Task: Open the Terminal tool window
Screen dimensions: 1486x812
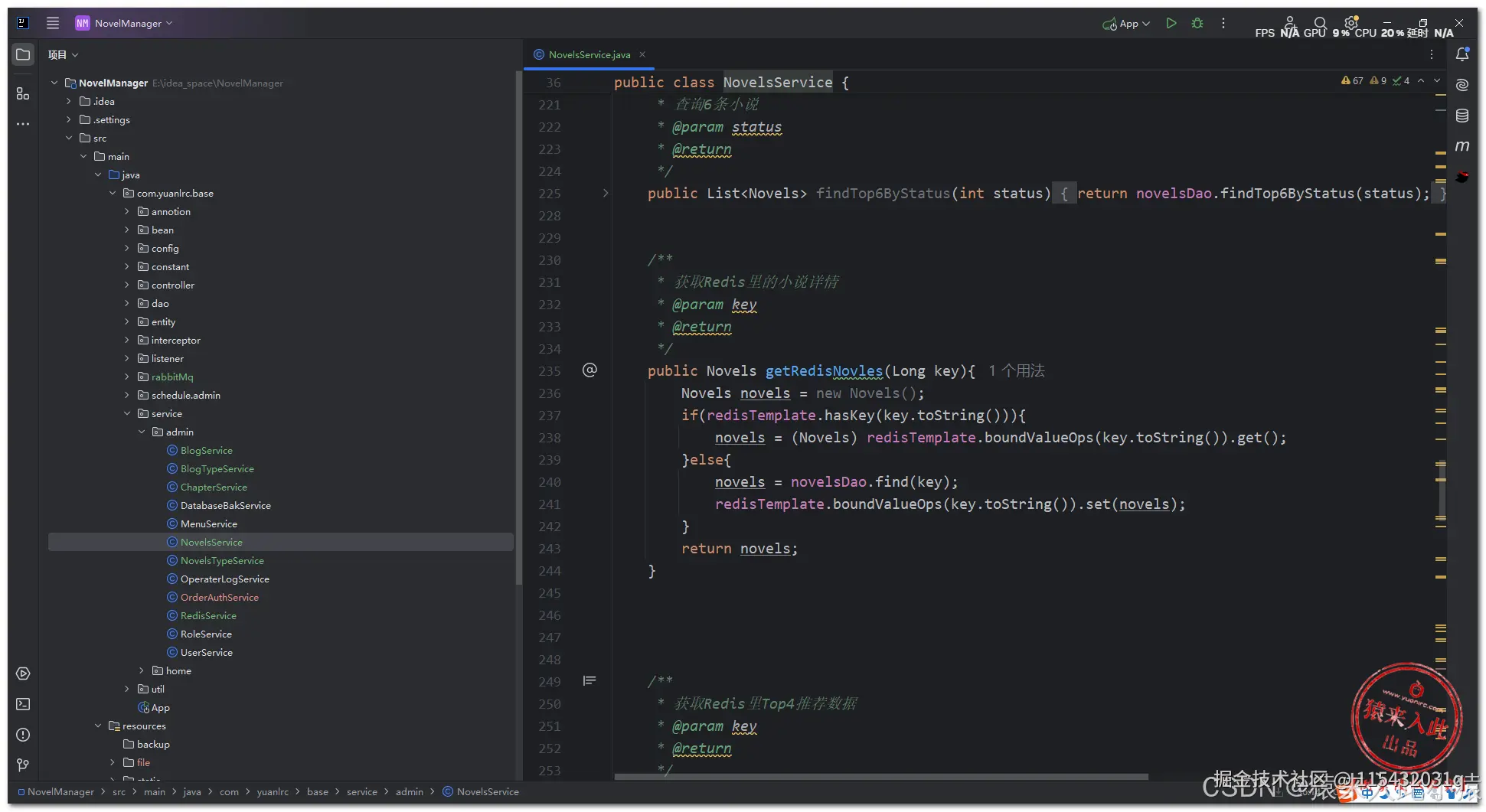Action: coord(23,704)
